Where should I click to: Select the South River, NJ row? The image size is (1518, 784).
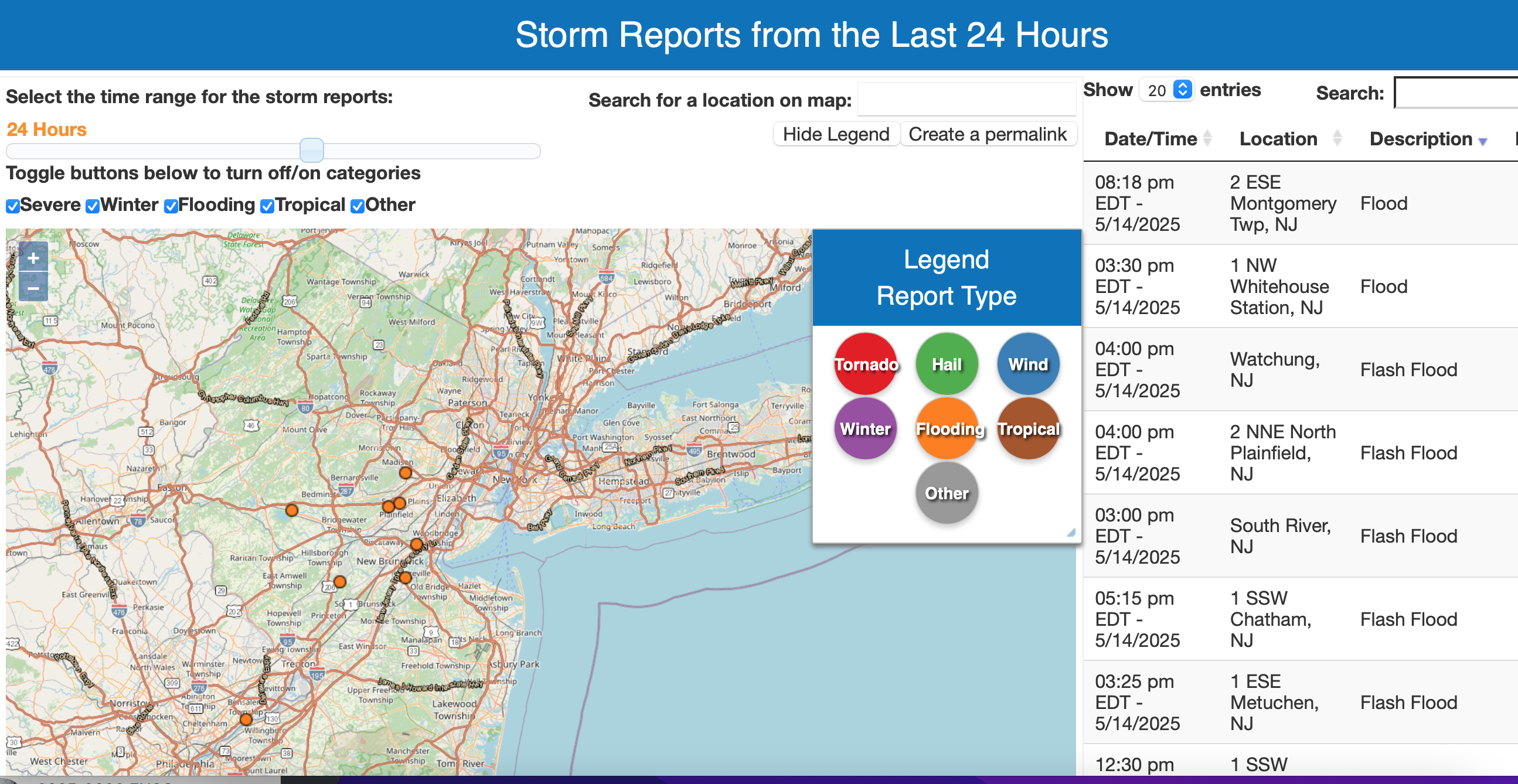coord(1301,536)
